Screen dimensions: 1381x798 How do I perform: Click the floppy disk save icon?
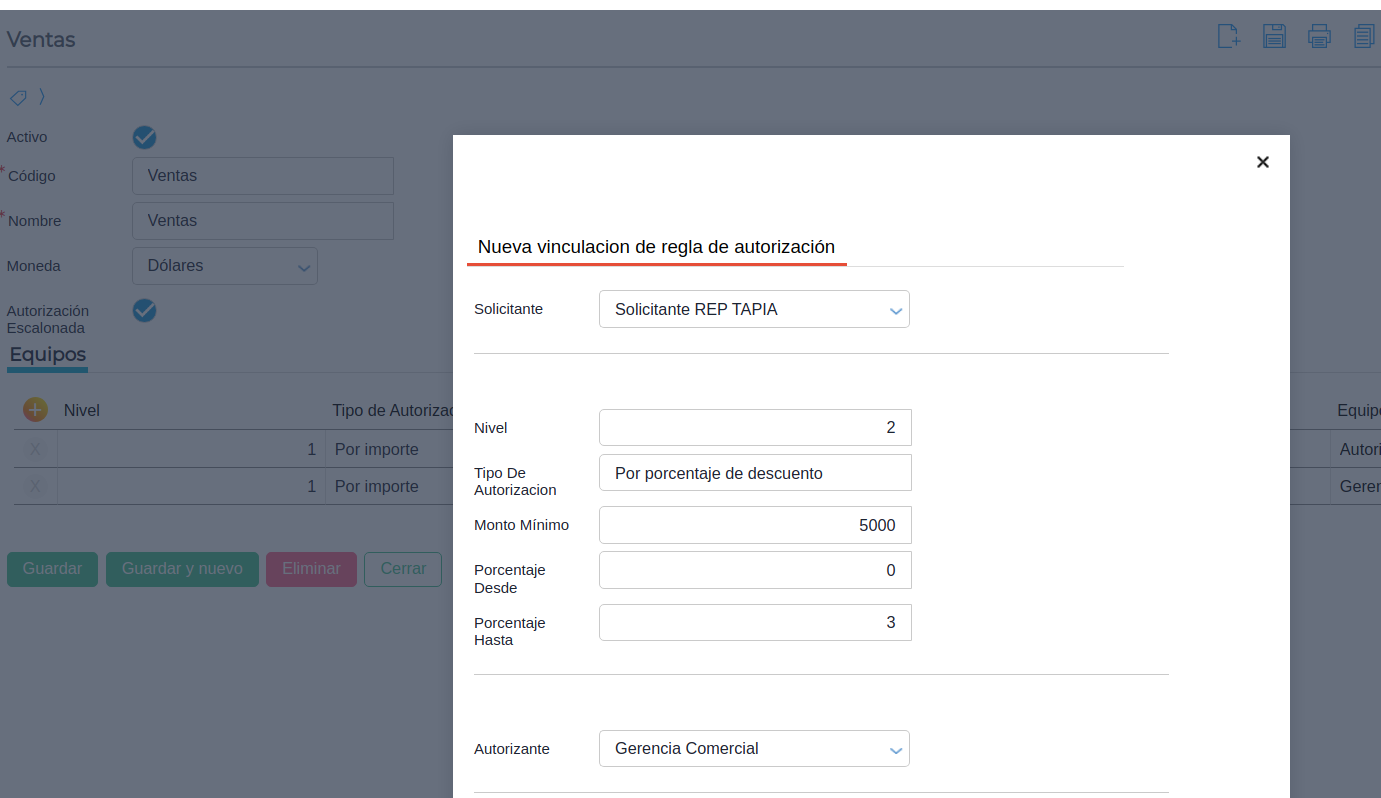pyautogui.click(x=1274, y=37)
